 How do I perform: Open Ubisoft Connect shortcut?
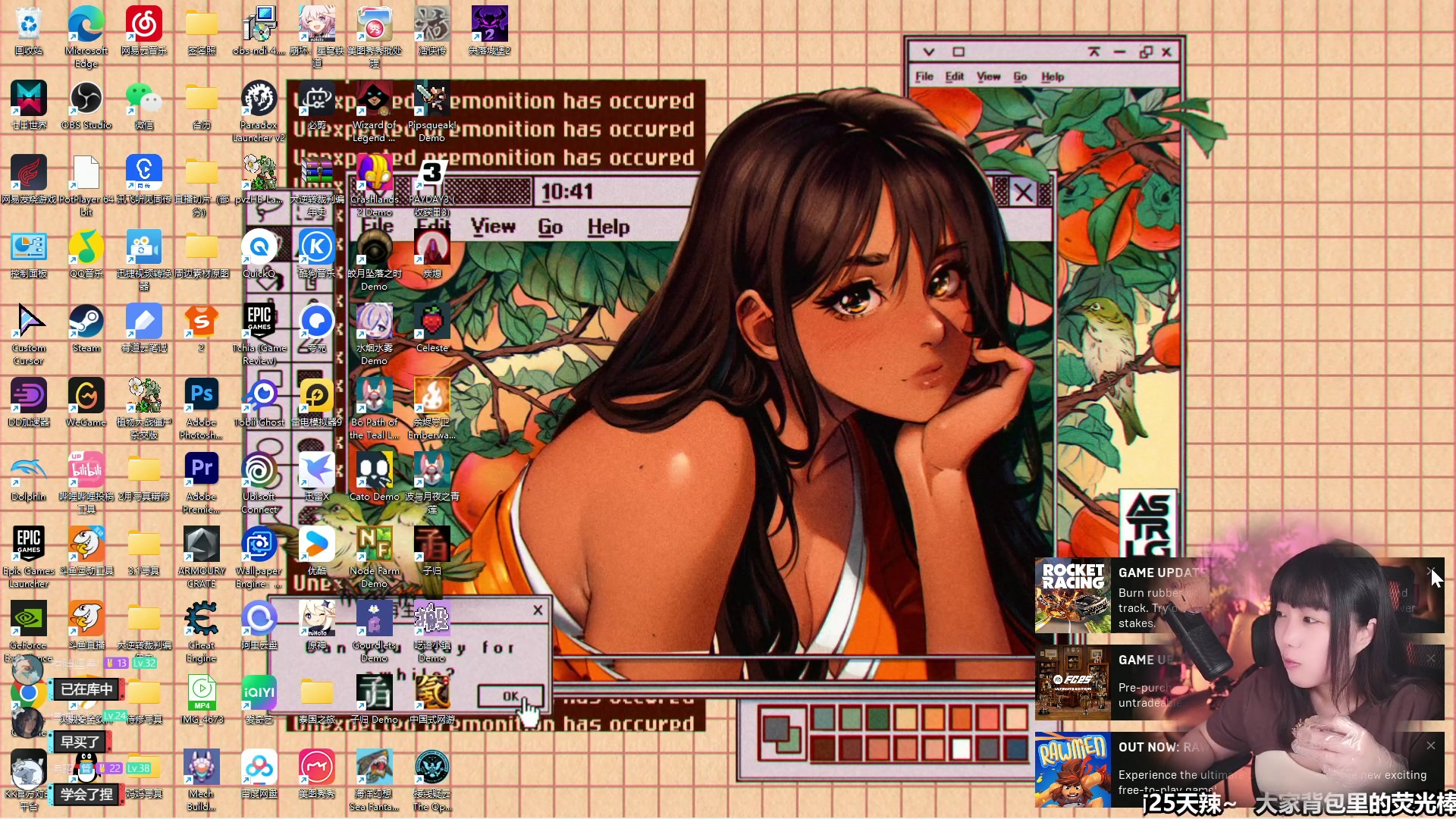(x=259, y=482)
